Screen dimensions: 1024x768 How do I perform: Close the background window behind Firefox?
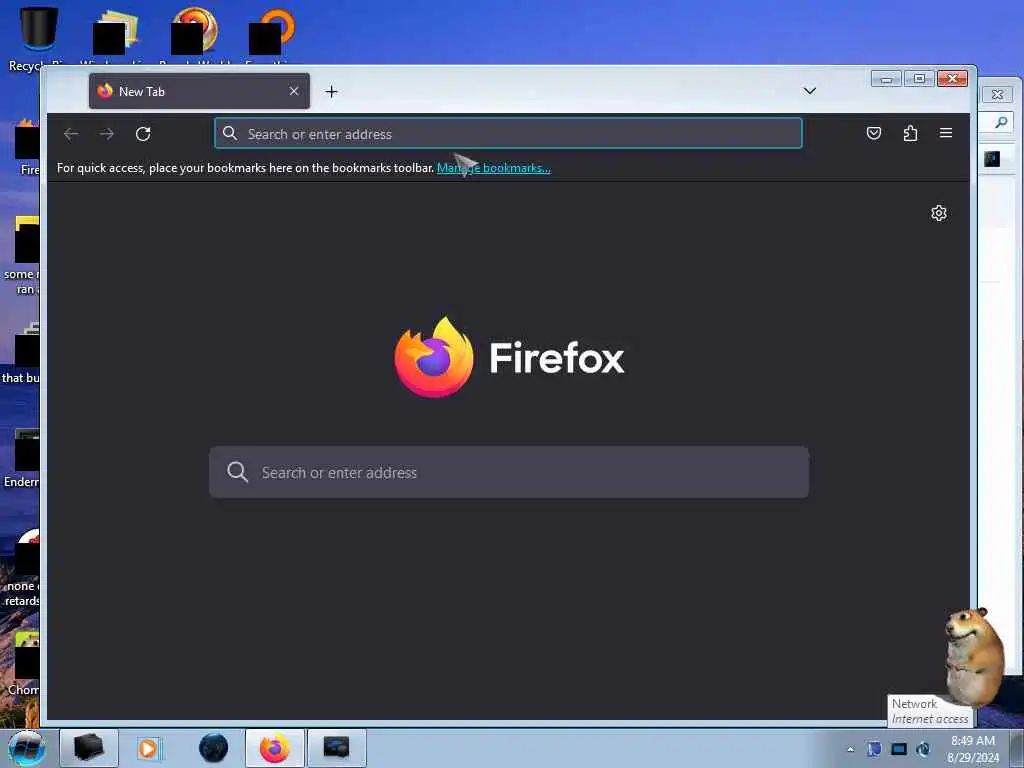pyautogui.click(x=997, y=95)
